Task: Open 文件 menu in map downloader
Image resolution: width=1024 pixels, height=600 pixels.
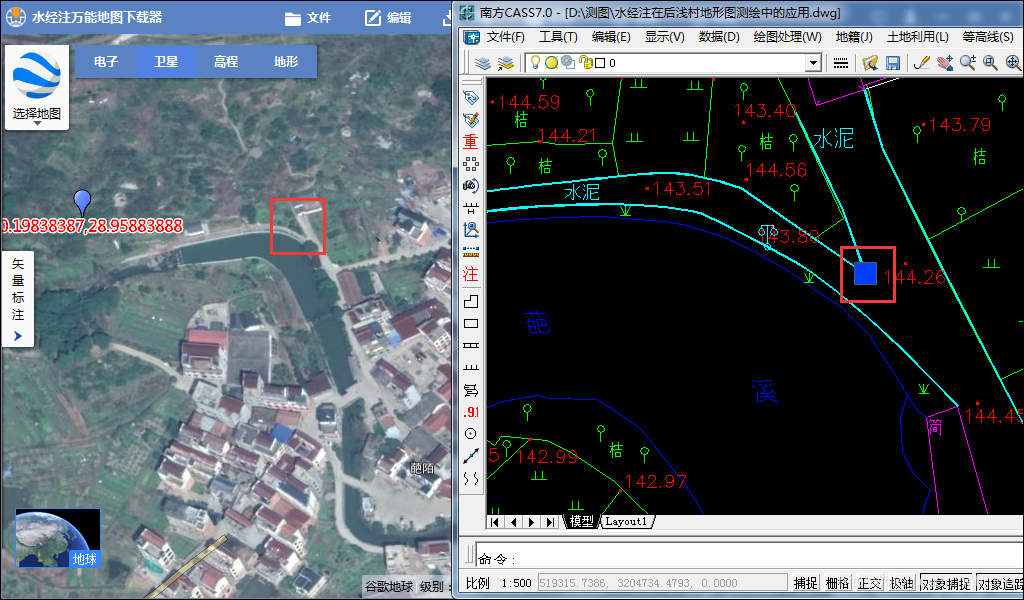Action: (x=308, y=18)
